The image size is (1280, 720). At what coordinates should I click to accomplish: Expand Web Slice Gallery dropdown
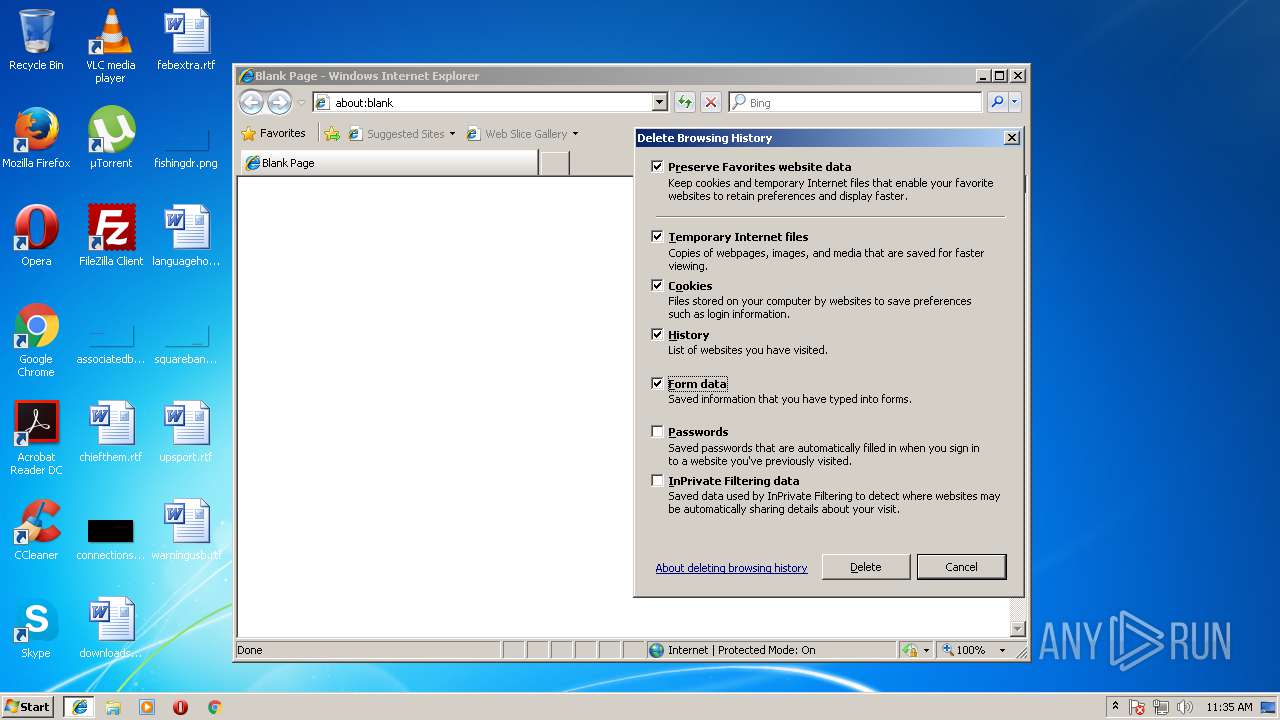(x=575, y=134)
